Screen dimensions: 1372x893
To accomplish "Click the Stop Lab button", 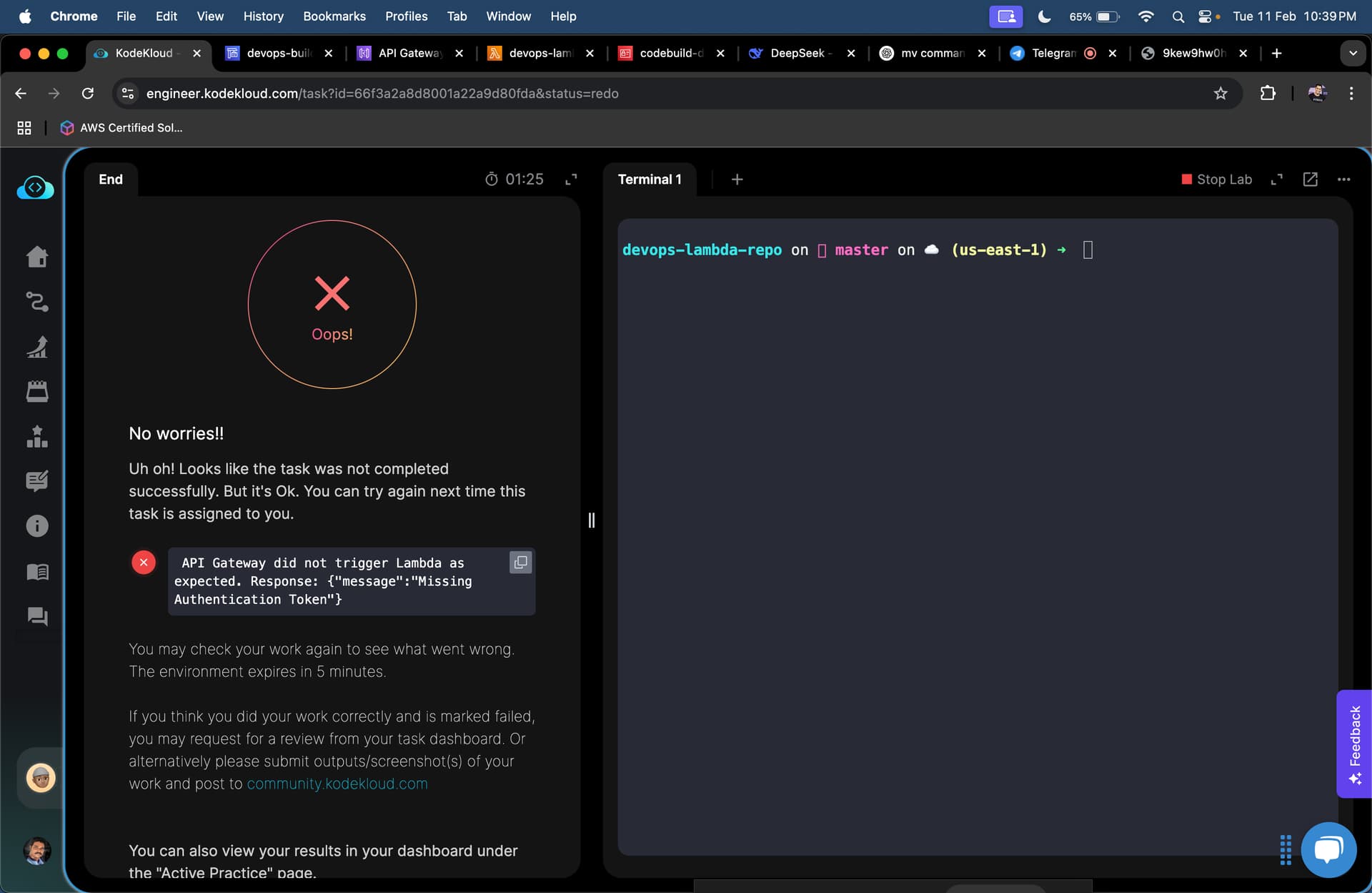I will [x=1216, y=179].
